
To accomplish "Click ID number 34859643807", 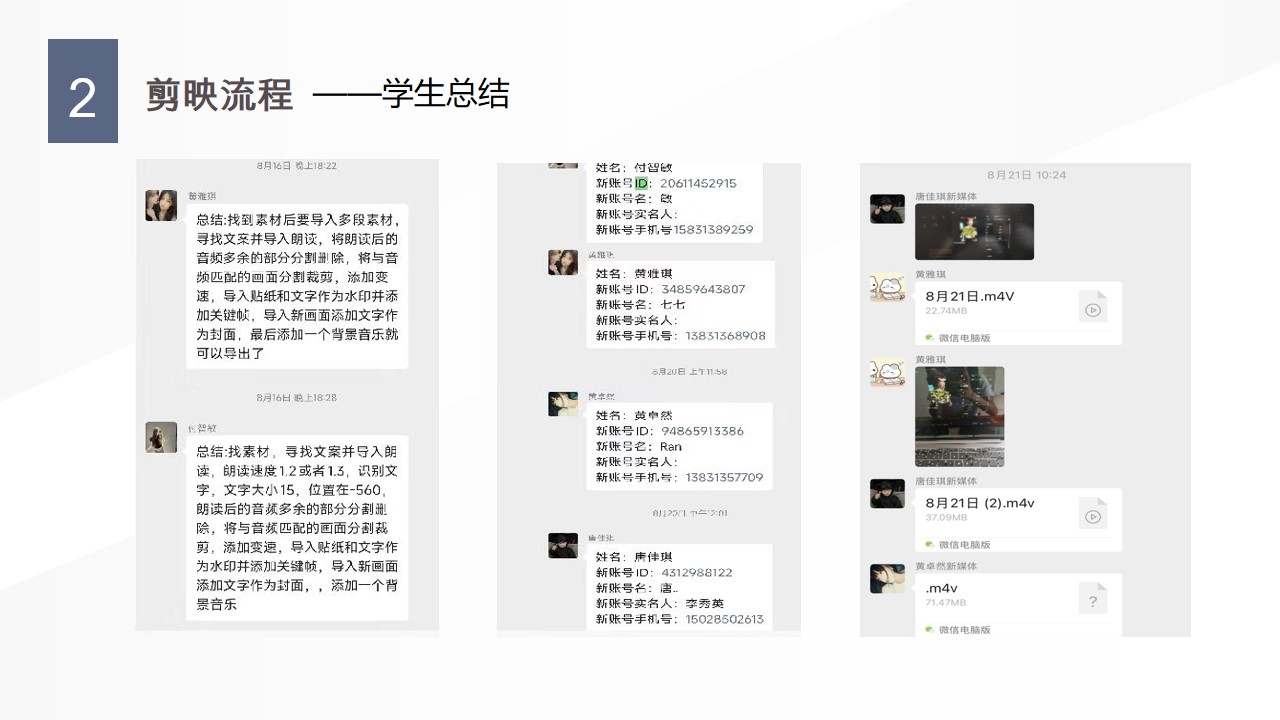I will 702,289.
